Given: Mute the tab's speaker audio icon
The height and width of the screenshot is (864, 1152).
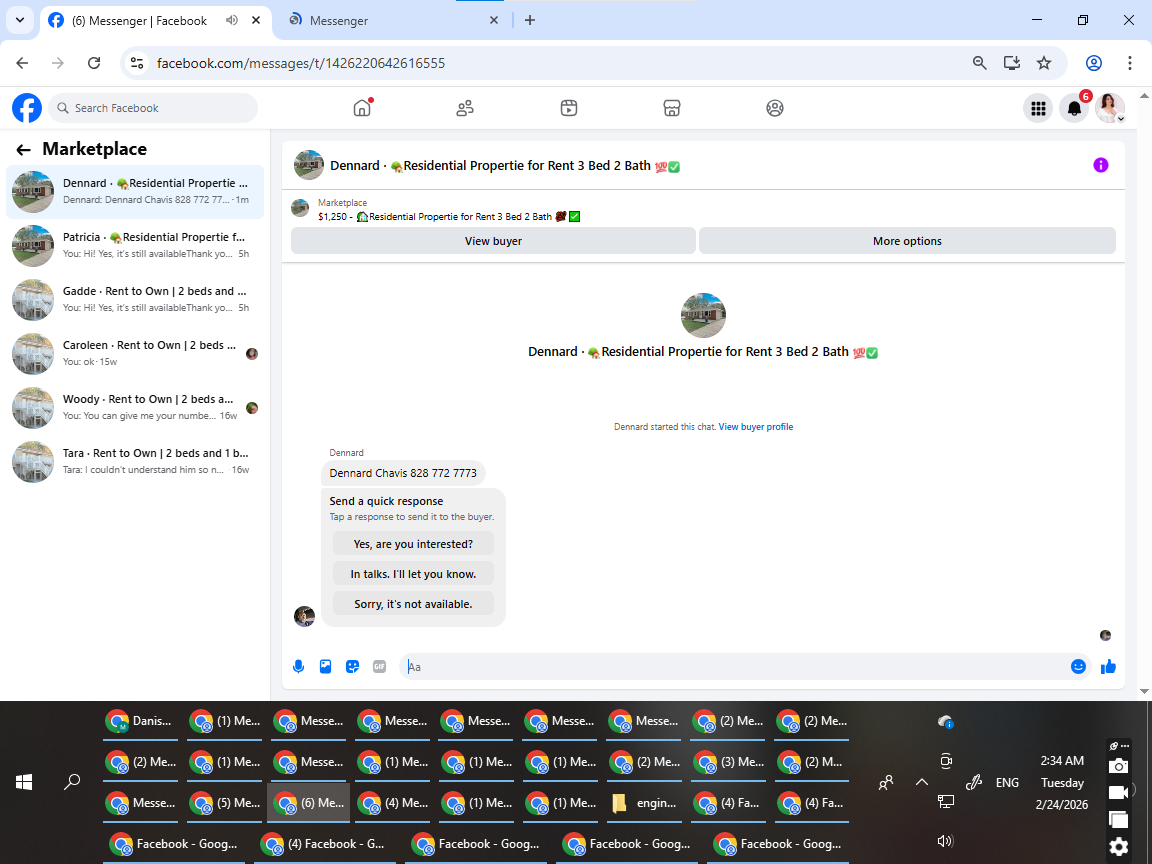Looking at the screenshot, I should (232, 21).
